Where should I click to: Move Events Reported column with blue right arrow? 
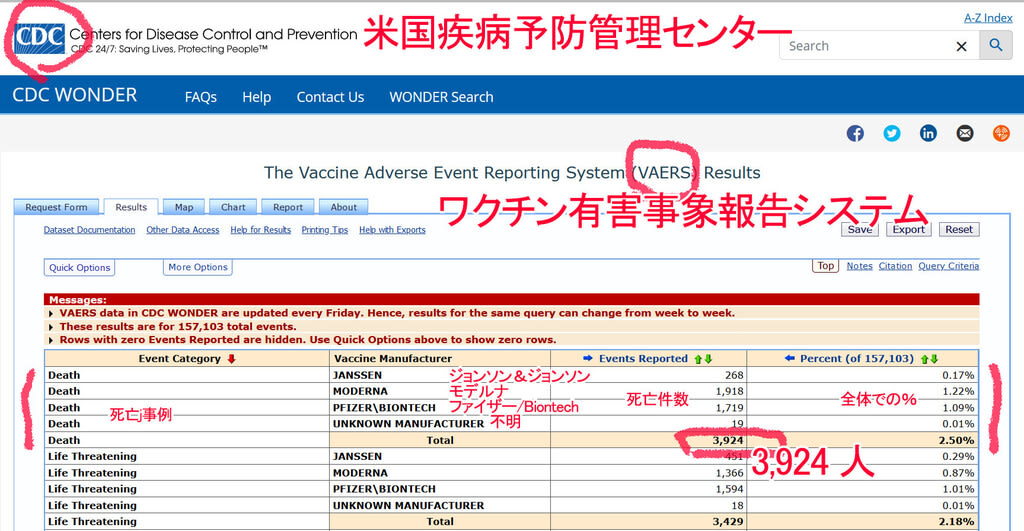coord(588,358)
